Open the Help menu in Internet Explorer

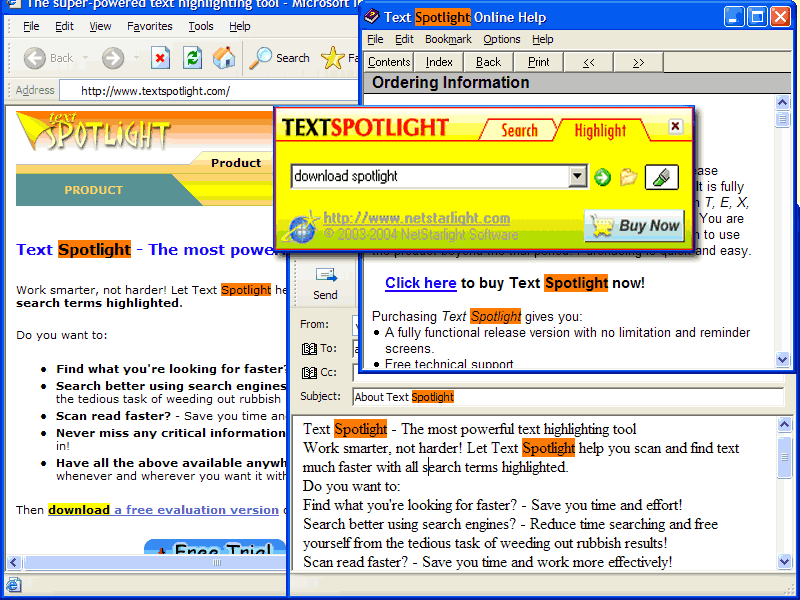point(239,26)
